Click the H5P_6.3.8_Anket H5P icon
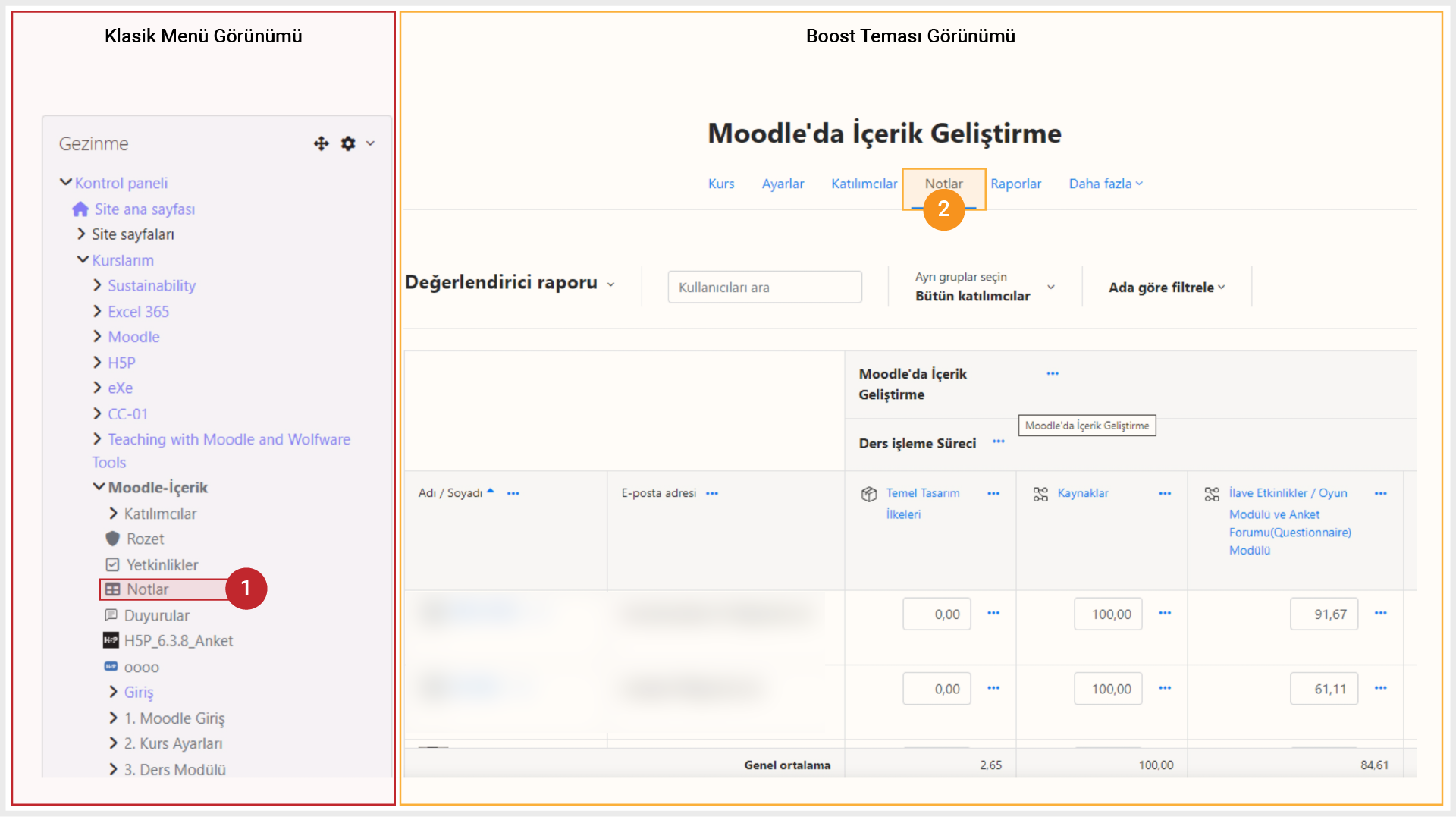1456x817 pixels. tap(111, 640)
